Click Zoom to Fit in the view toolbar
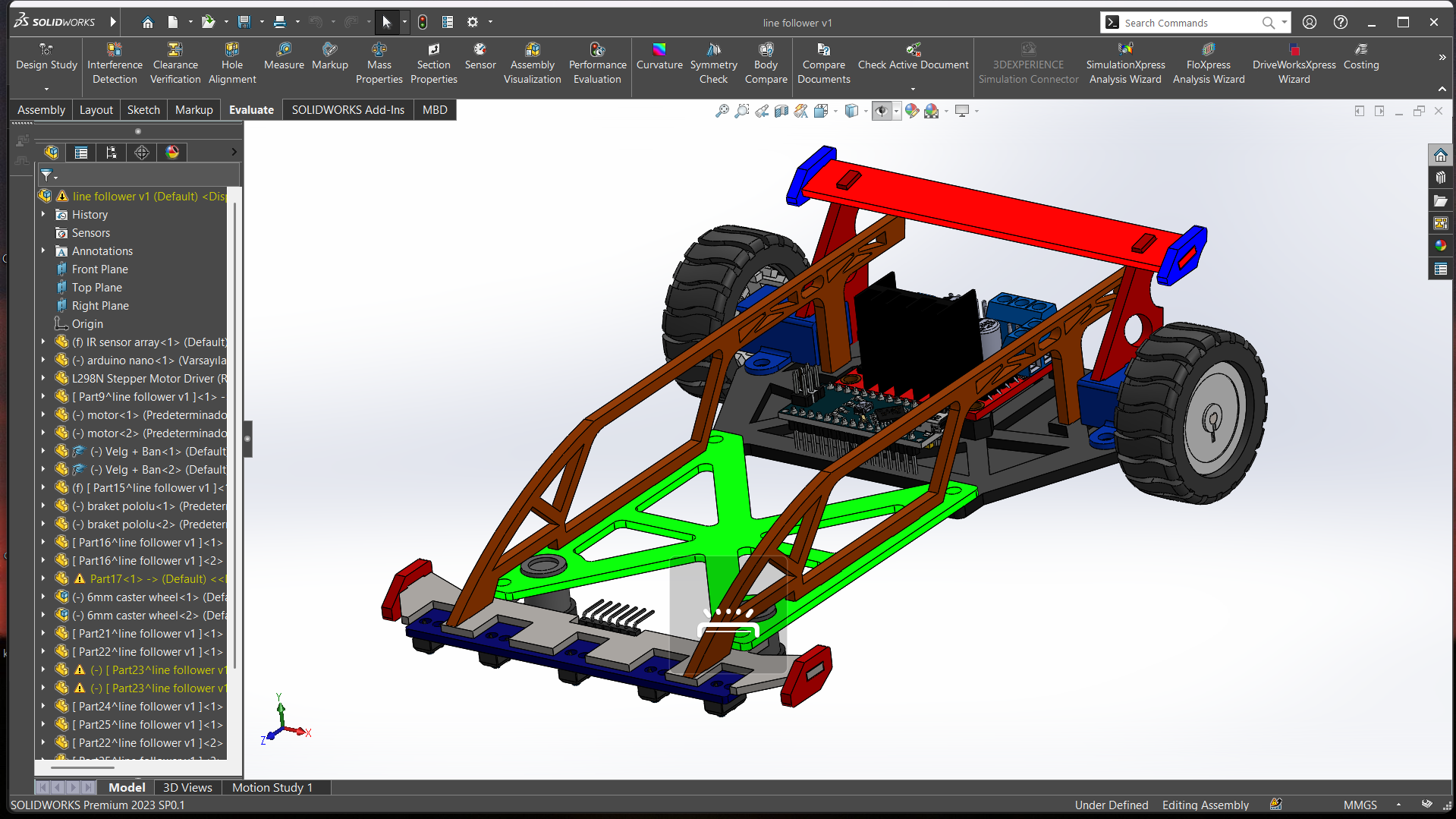This screenshot has height=819, width=1456. (722, 111)
